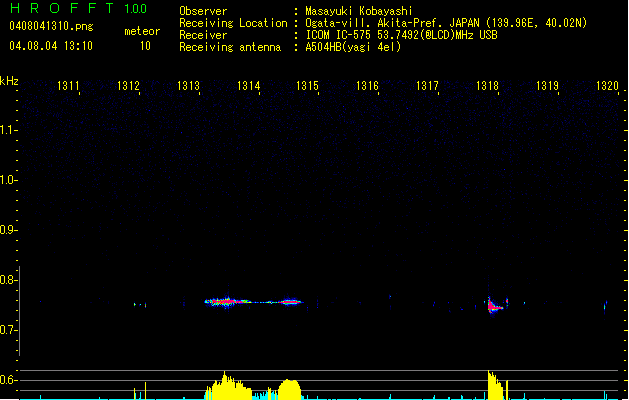
Task: Select the file name 0408041310.png
Action: [51, 27]
